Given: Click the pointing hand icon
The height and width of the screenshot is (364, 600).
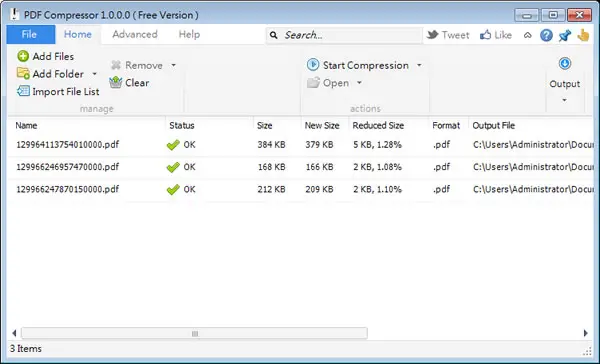Looking at the screenshot, I should click(x=583, y=35).
